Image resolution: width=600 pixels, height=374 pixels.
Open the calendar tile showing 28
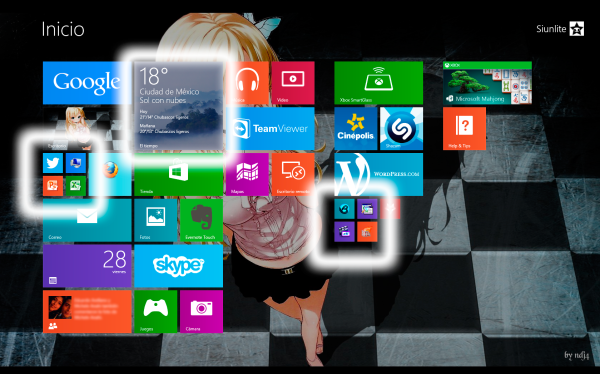click(87, 266)
